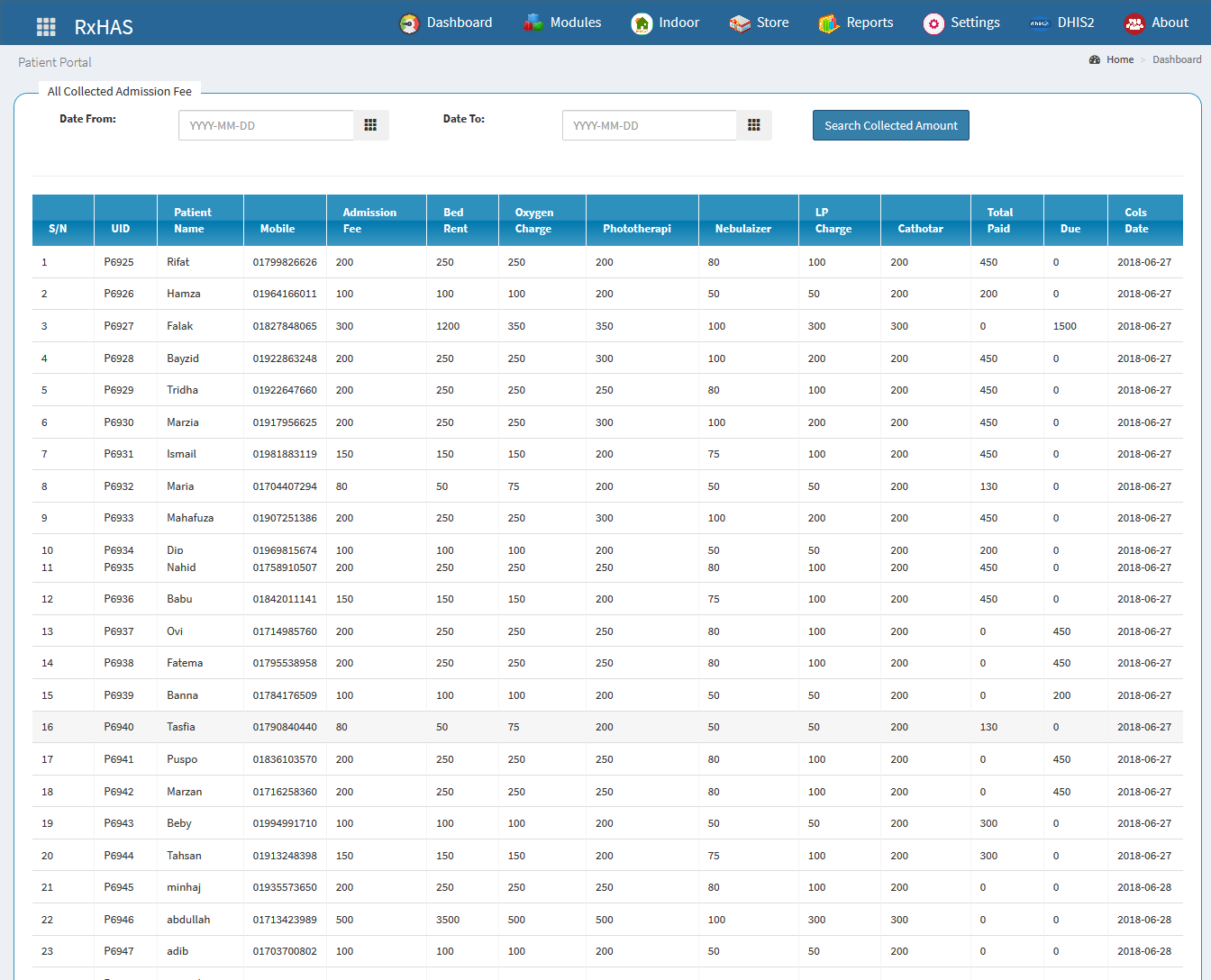Click the About people icon

point(1134,23)
